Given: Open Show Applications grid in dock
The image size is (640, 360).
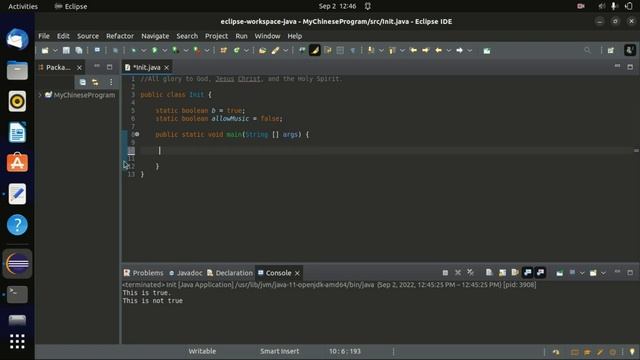Looking at the screenshot, I should click(17, 341).
